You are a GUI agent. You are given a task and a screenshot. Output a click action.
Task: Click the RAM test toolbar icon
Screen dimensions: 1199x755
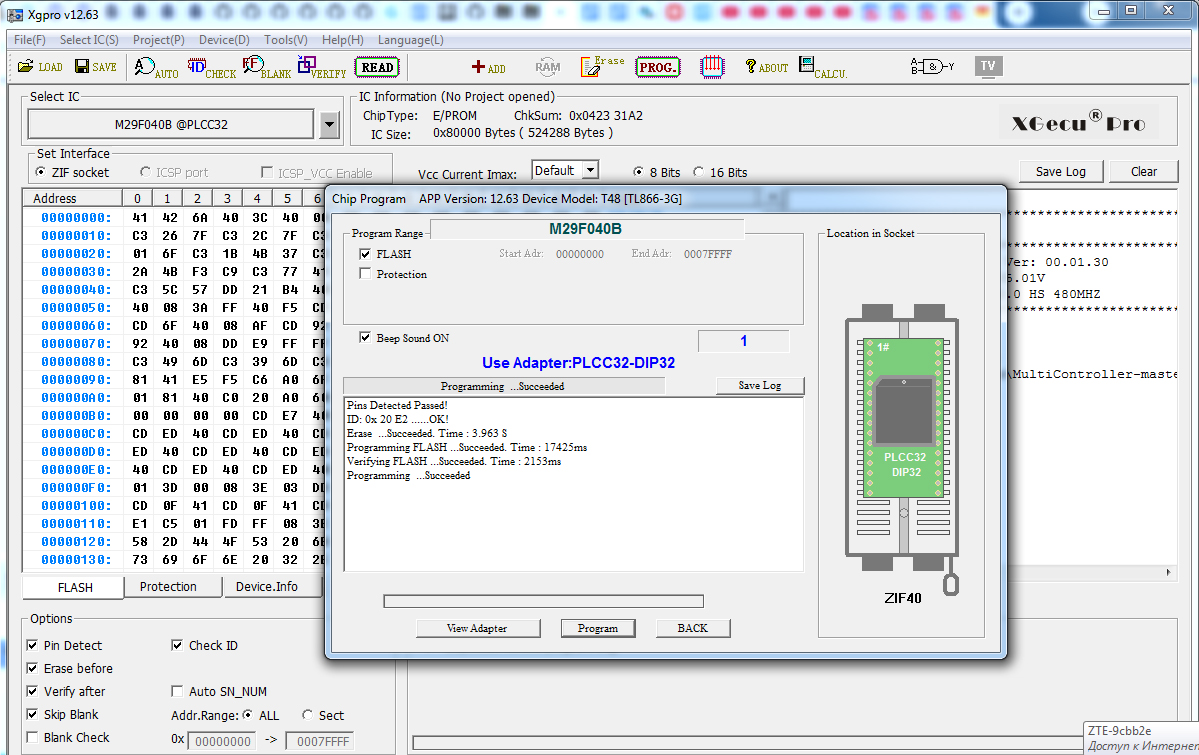(548, 67)
